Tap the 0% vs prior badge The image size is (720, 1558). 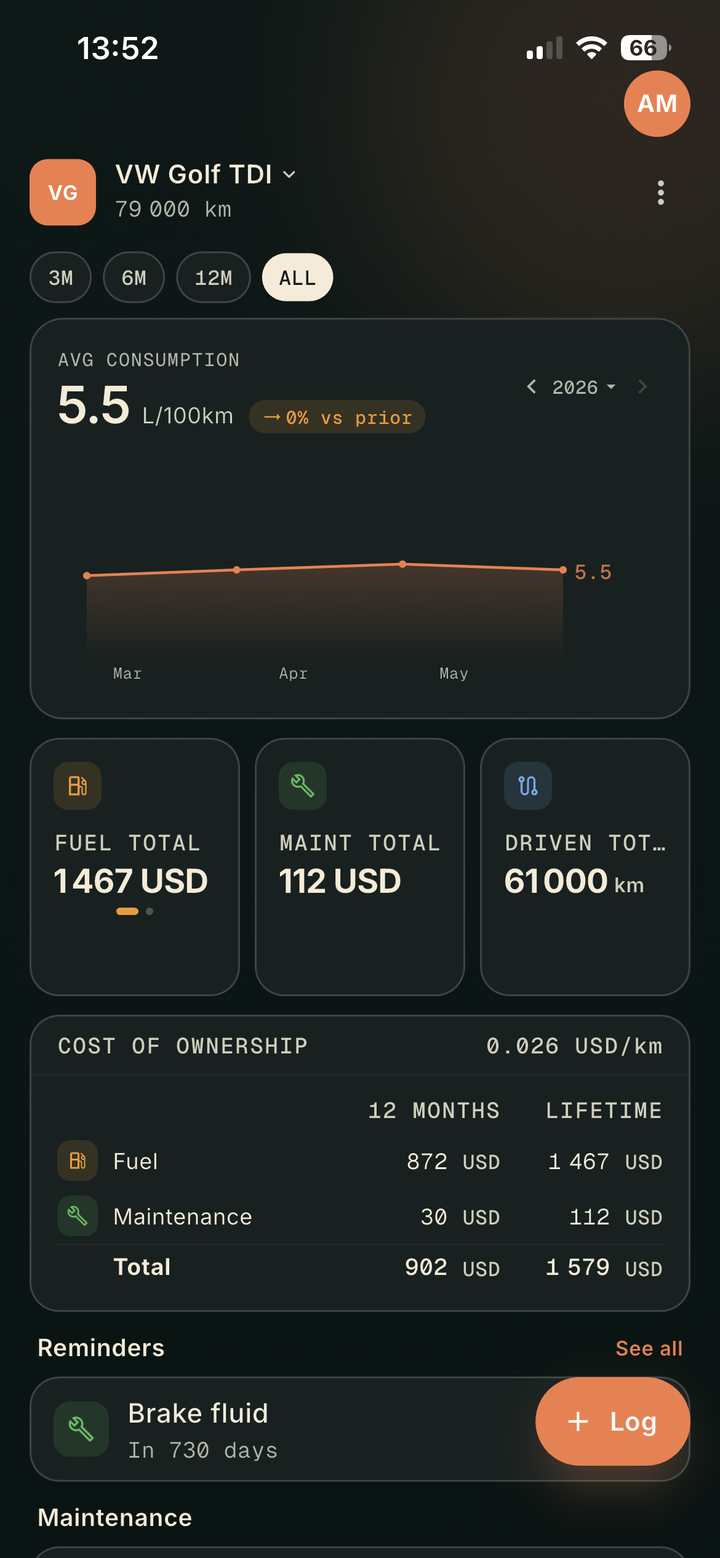pos(337,417)
